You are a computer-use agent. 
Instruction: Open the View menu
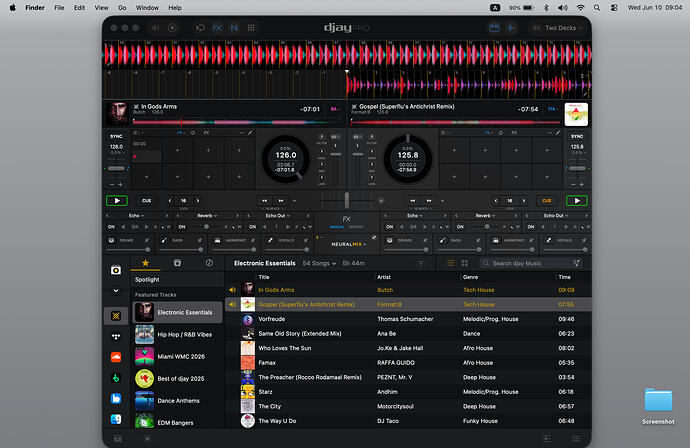click(x=101, y=7)
